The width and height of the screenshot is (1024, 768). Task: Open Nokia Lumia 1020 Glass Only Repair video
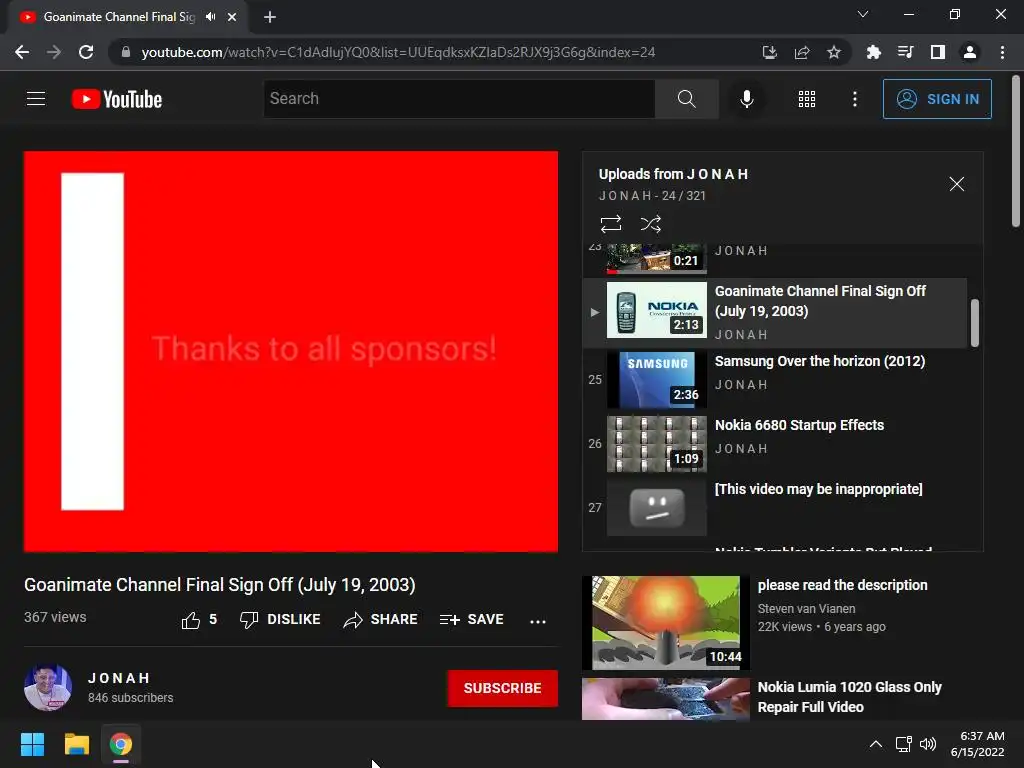tap(849, 697)
